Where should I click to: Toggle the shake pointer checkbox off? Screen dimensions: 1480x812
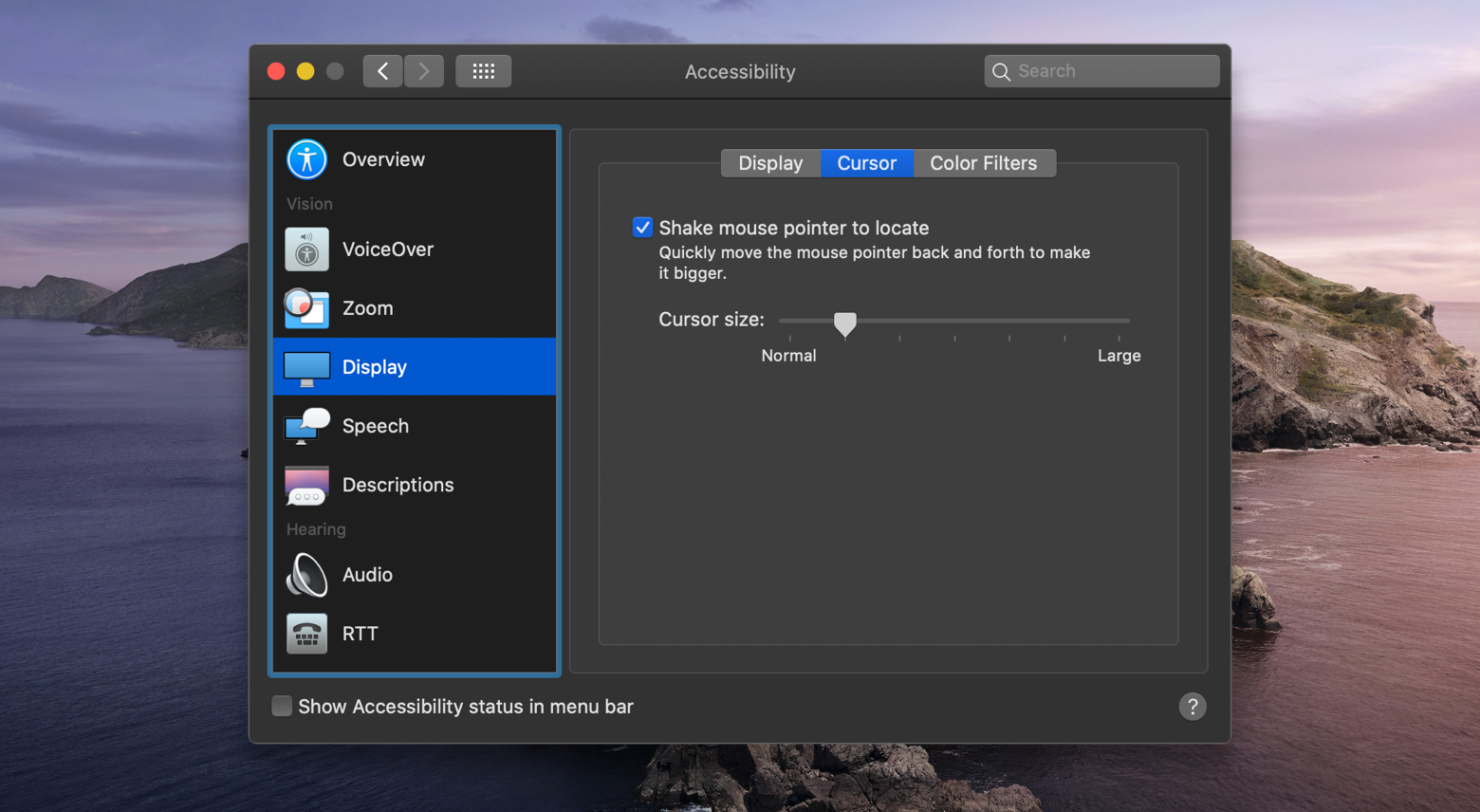click(x=642, y=227)
